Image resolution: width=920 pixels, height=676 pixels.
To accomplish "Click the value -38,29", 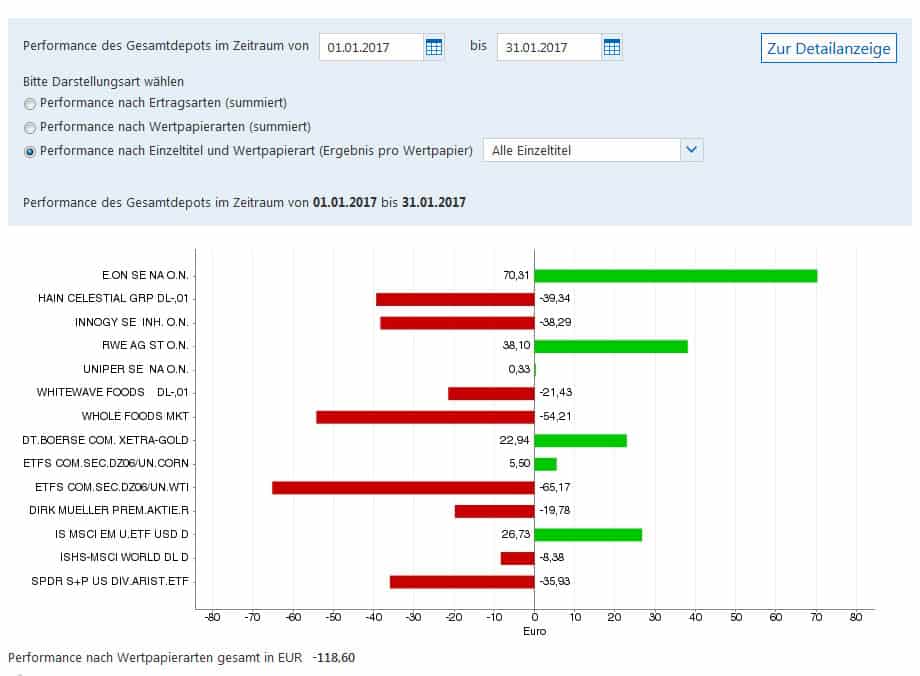I will click(555, 322).
